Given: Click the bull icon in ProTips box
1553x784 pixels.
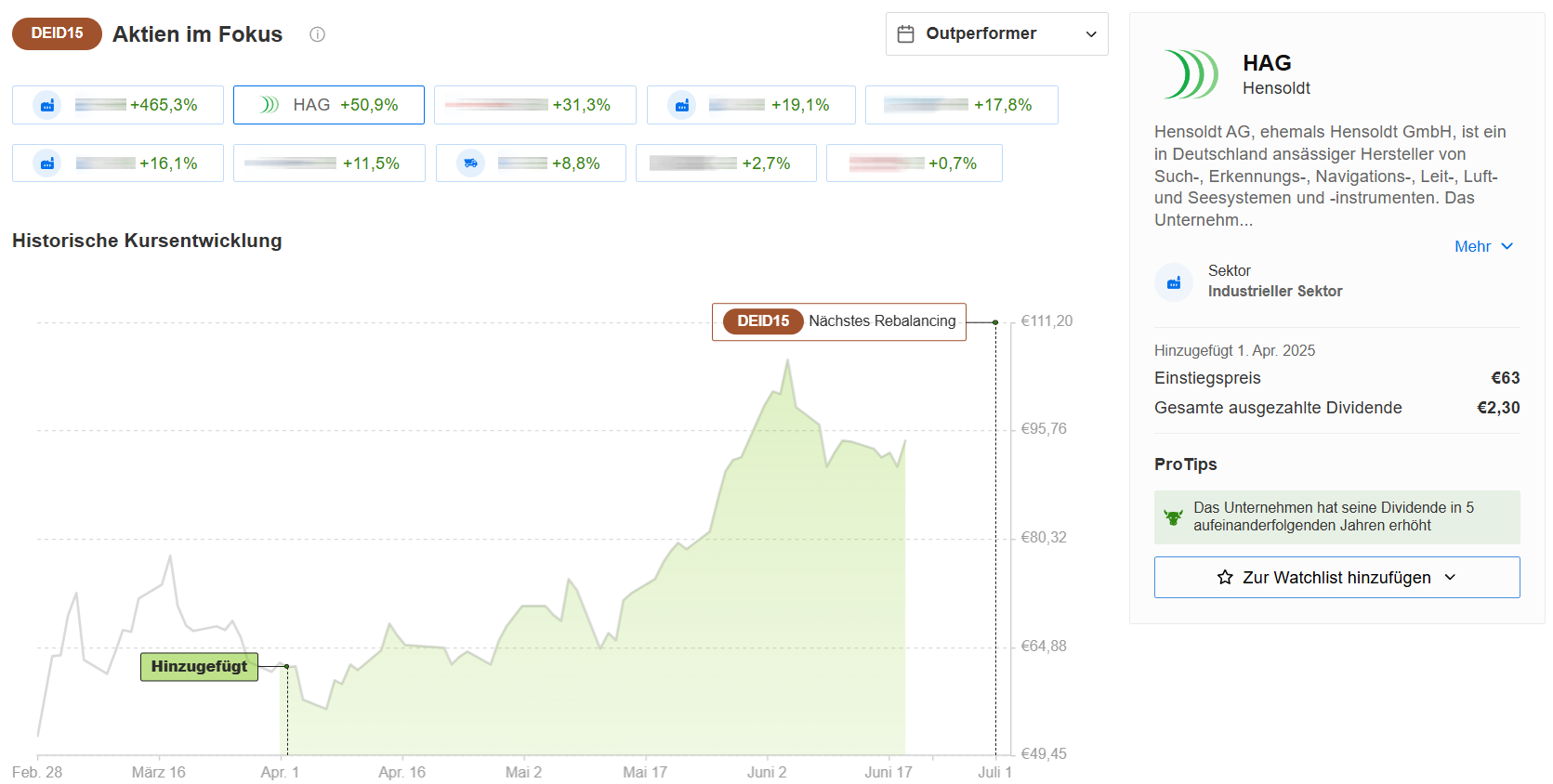Looking at the screenshot, I should pyautogui.click(x=1174, y=517).
